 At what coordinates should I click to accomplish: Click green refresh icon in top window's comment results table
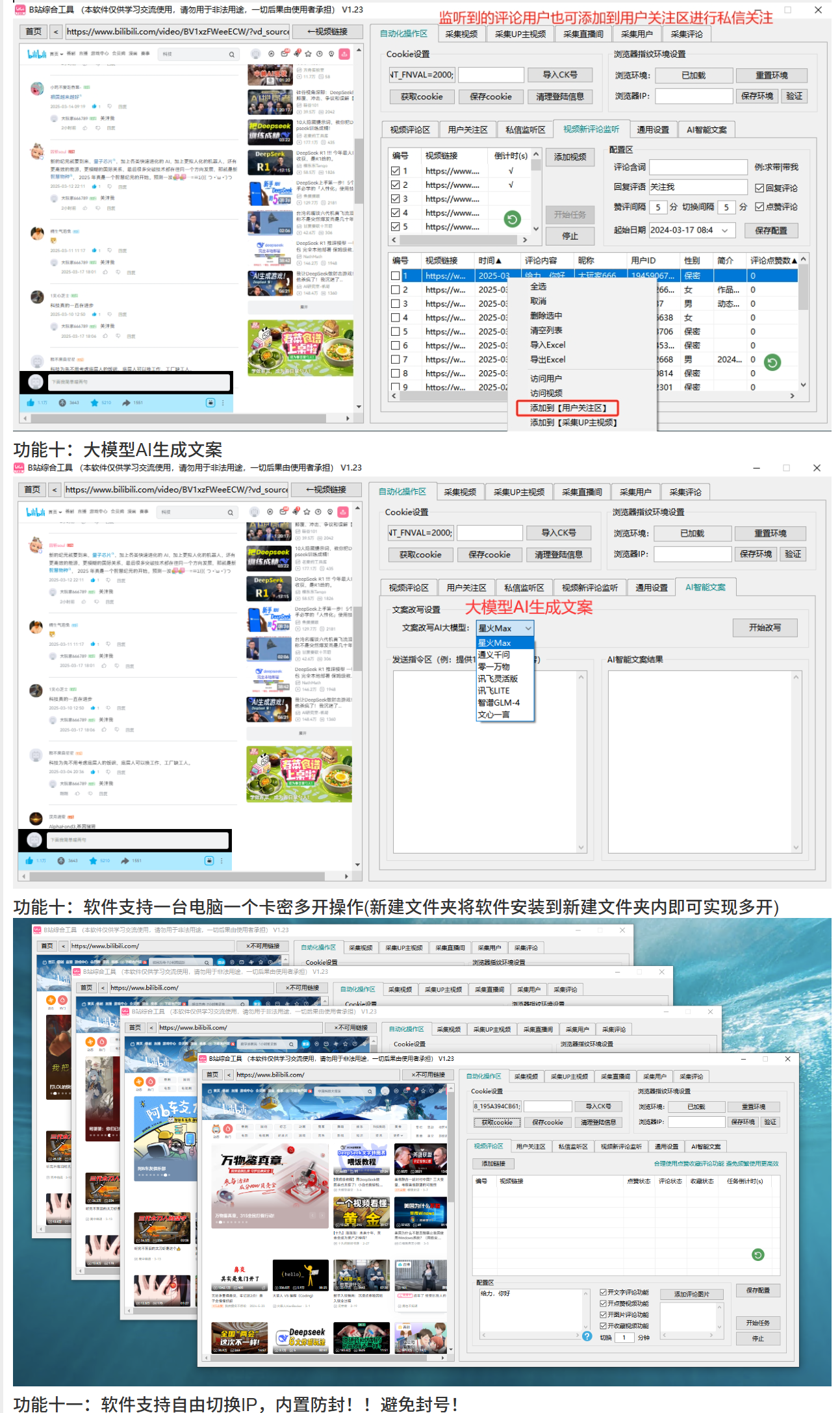click(772, 363)
